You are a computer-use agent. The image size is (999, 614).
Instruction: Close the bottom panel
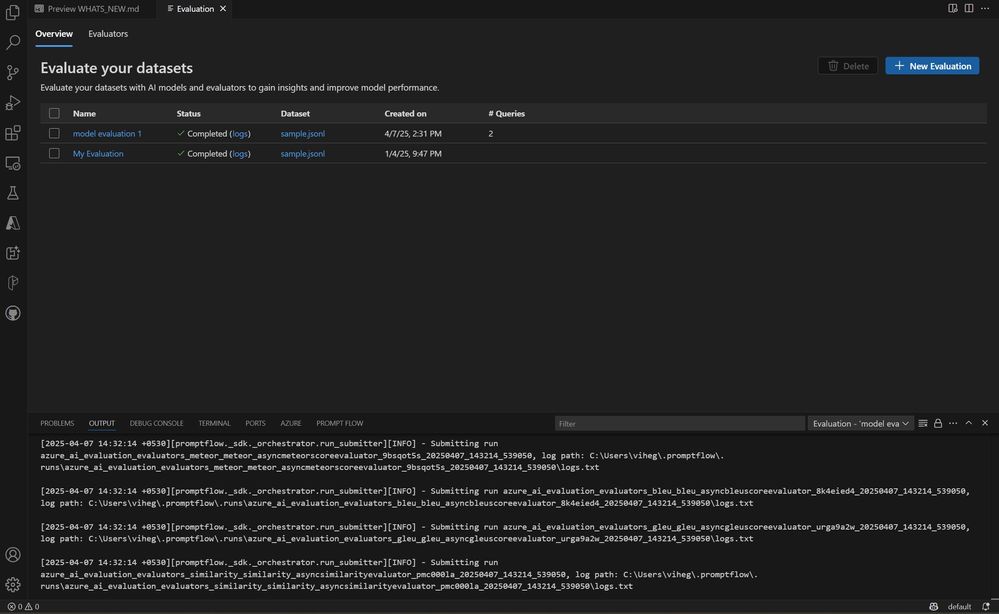pos(984,423)
